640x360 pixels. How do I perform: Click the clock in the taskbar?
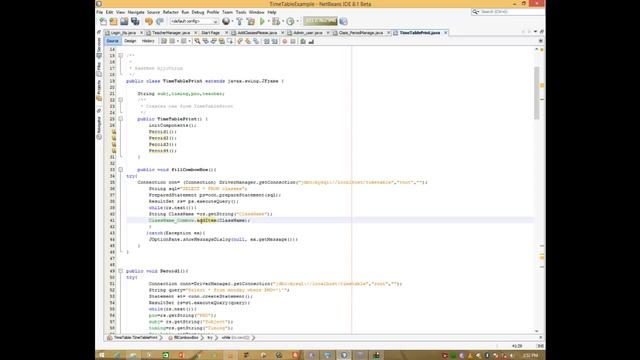click(530, 356)
